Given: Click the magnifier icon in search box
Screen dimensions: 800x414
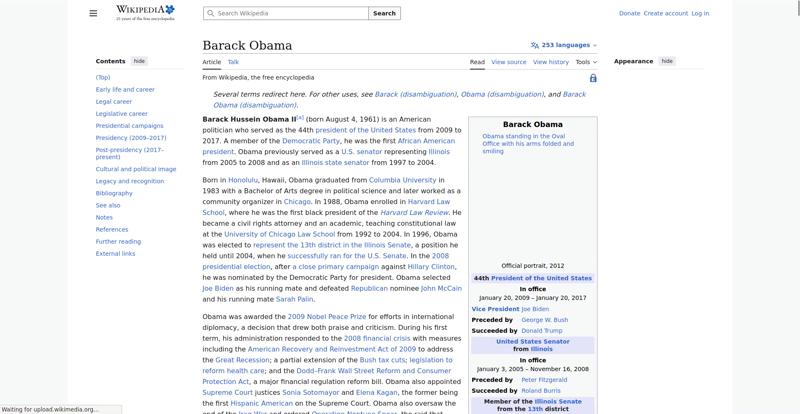Looking at the screenshot, I should point(210,13).
